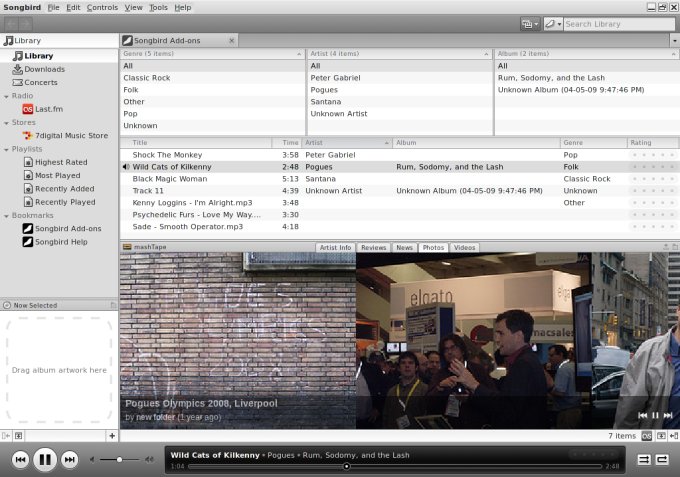Close the Songbird Add-ons tab

pyautogui.click(x=232, y=41)
